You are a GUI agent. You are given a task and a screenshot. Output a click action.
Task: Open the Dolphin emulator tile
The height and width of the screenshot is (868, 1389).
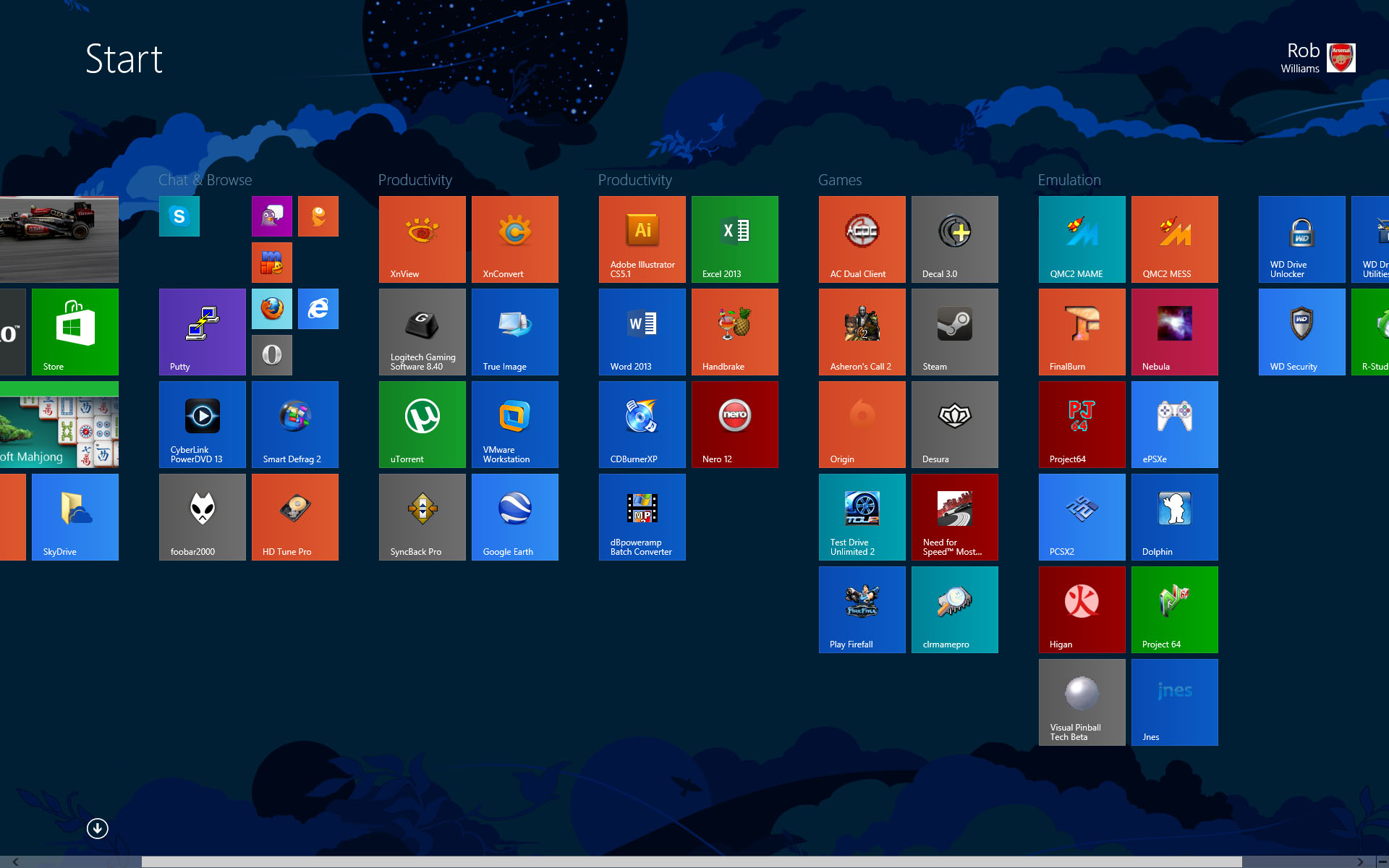pos(1175,517)
